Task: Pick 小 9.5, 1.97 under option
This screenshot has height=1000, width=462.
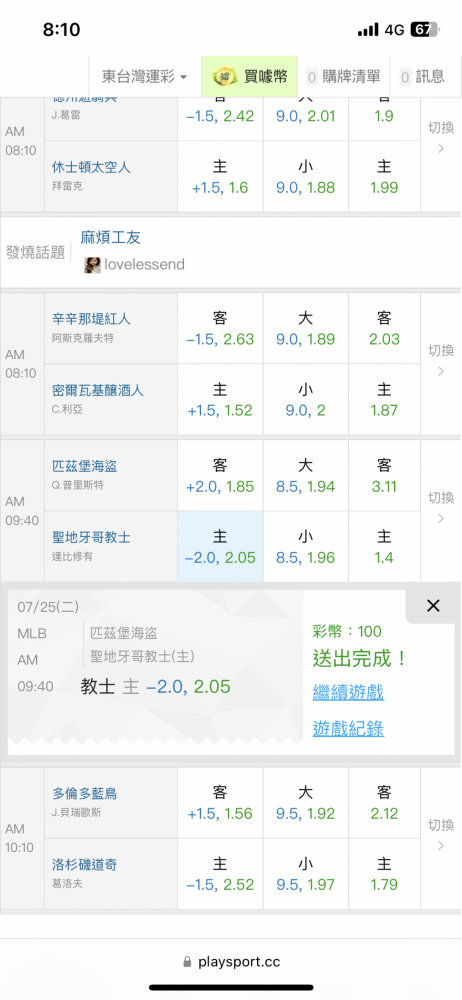Action: [x=306, y=874]
